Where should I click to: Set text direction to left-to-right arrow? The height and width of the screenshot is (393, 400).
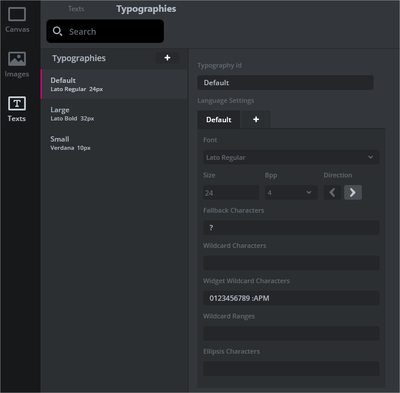point(353,192)
